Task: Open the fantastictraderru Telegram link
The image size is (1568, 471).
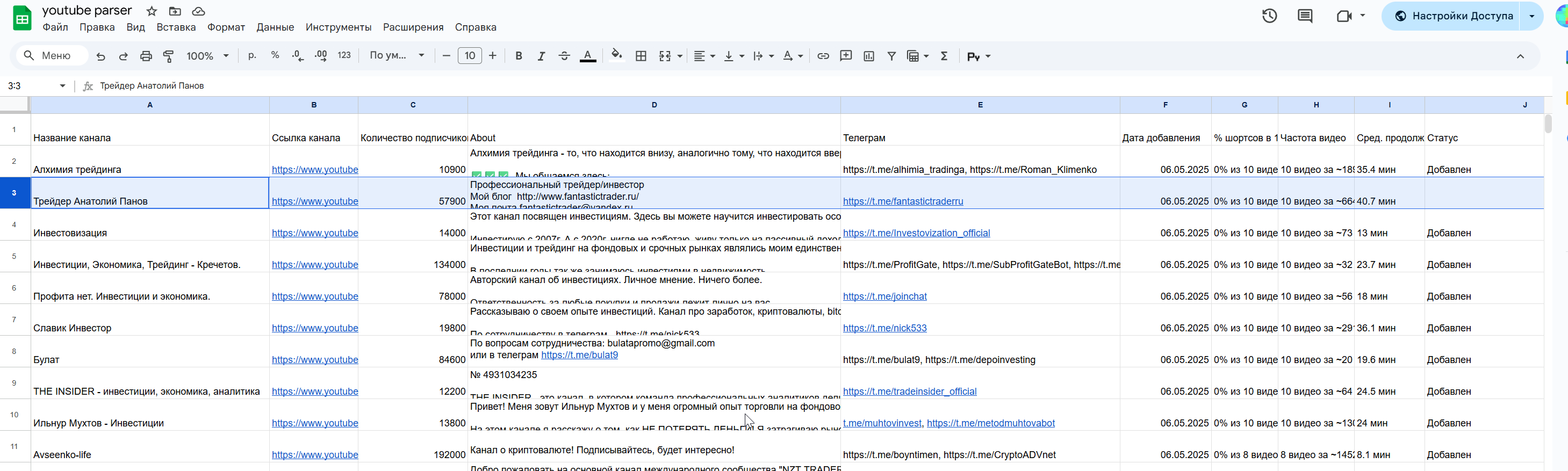Action: tap(903, 201)
